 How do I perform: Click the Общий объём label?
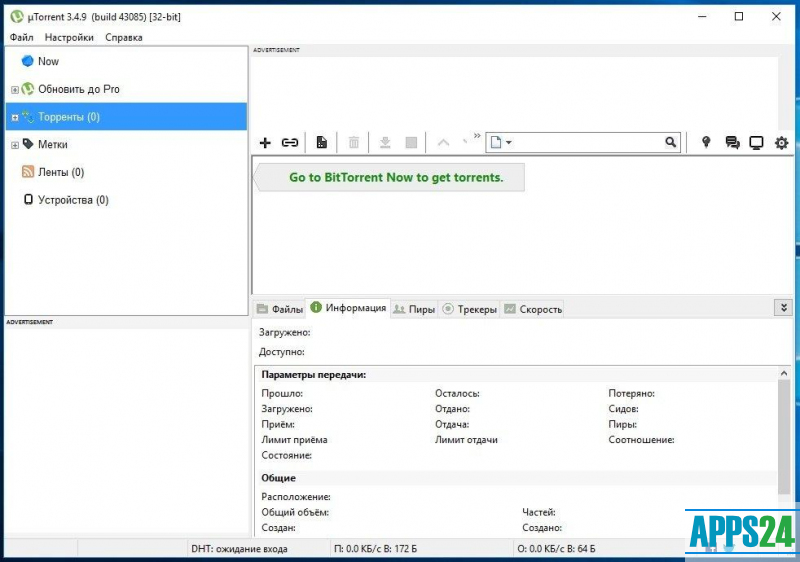[294, 512]
